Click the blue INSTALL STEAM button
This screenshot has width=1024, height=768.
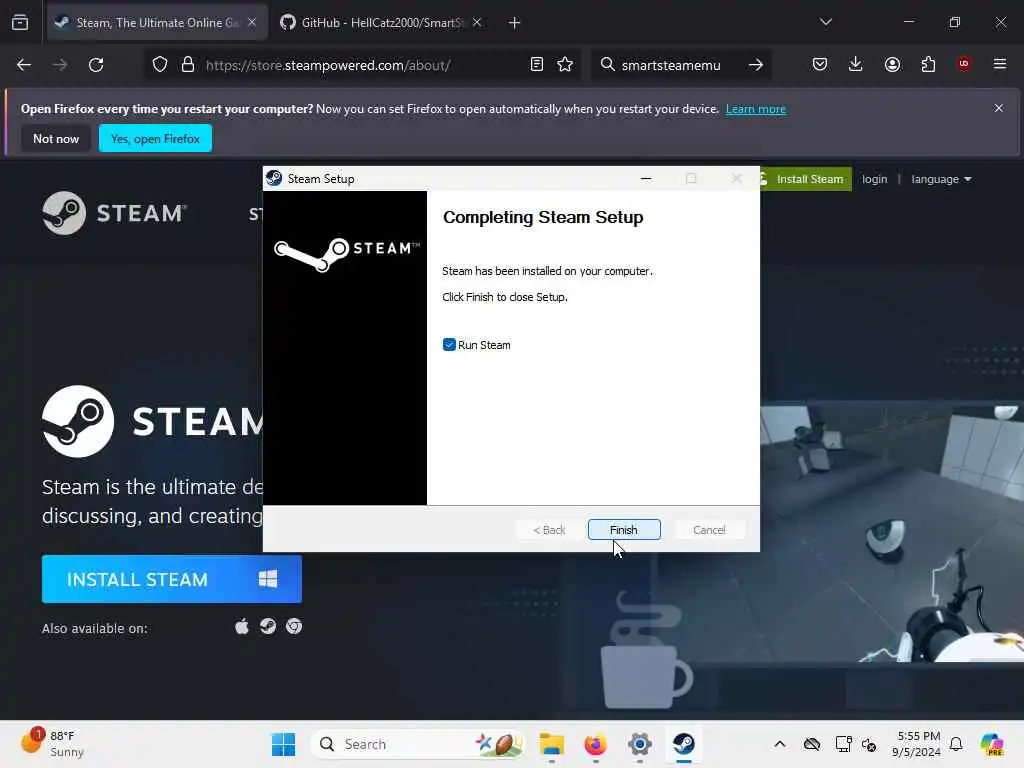pyautogui.click(x=172, y=579)
